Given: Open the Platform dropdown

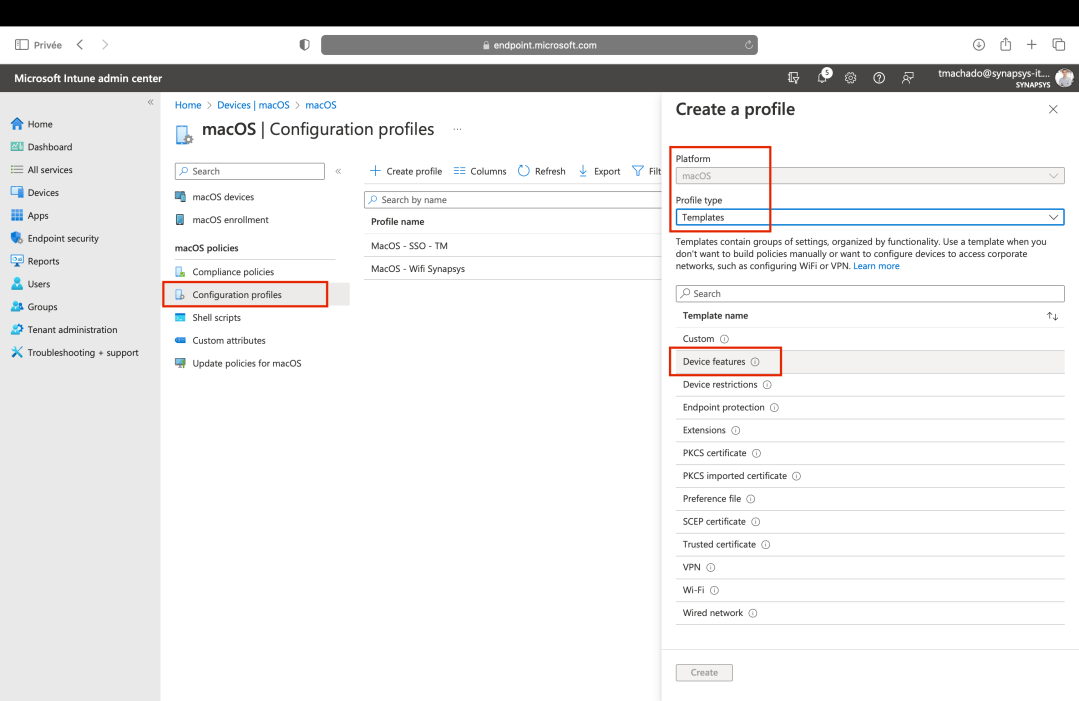Looking at the screenshot, I should coord(867,174).
